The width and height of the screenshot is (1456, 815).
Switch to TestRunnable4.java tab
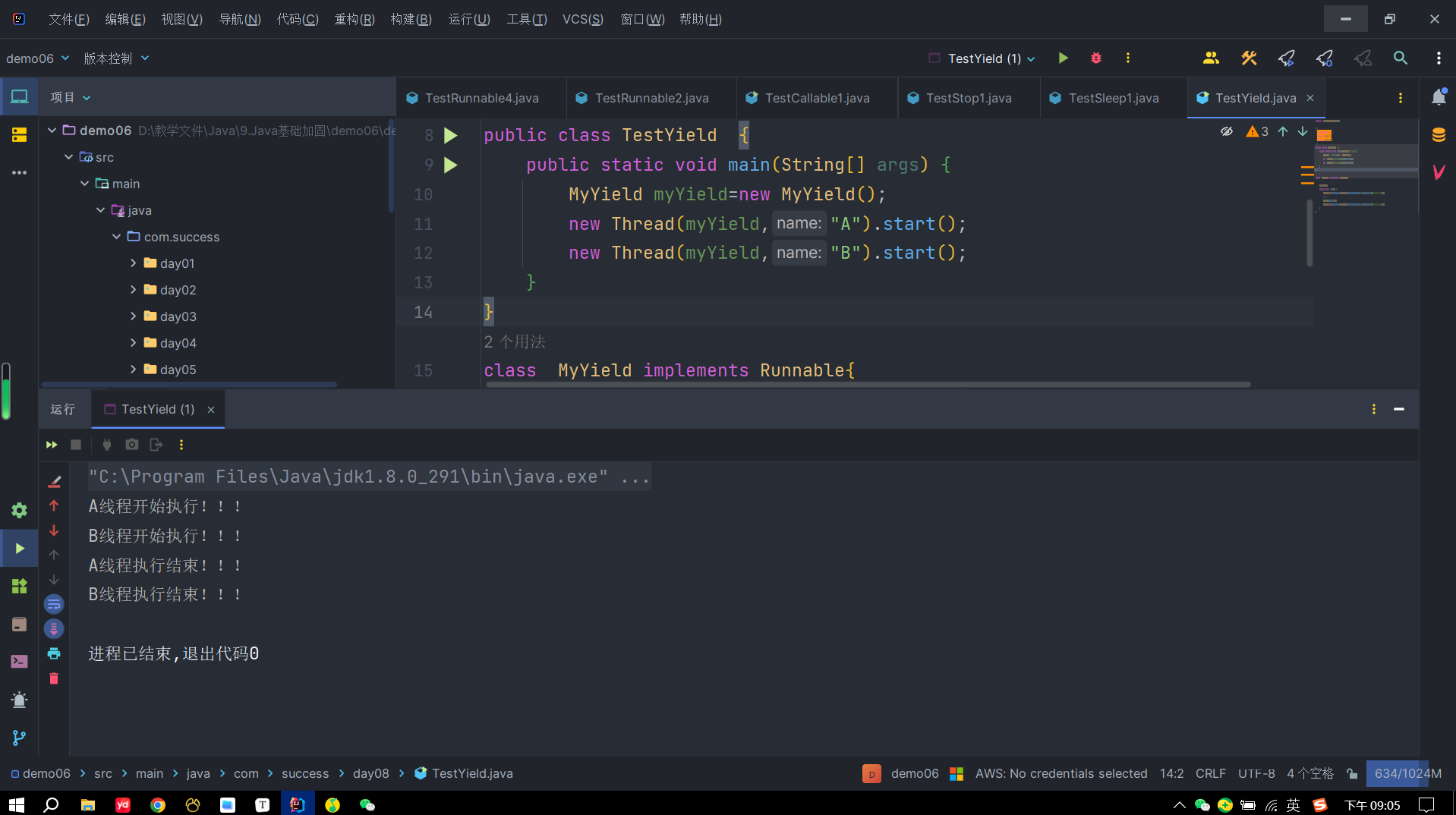pos(481,98)
